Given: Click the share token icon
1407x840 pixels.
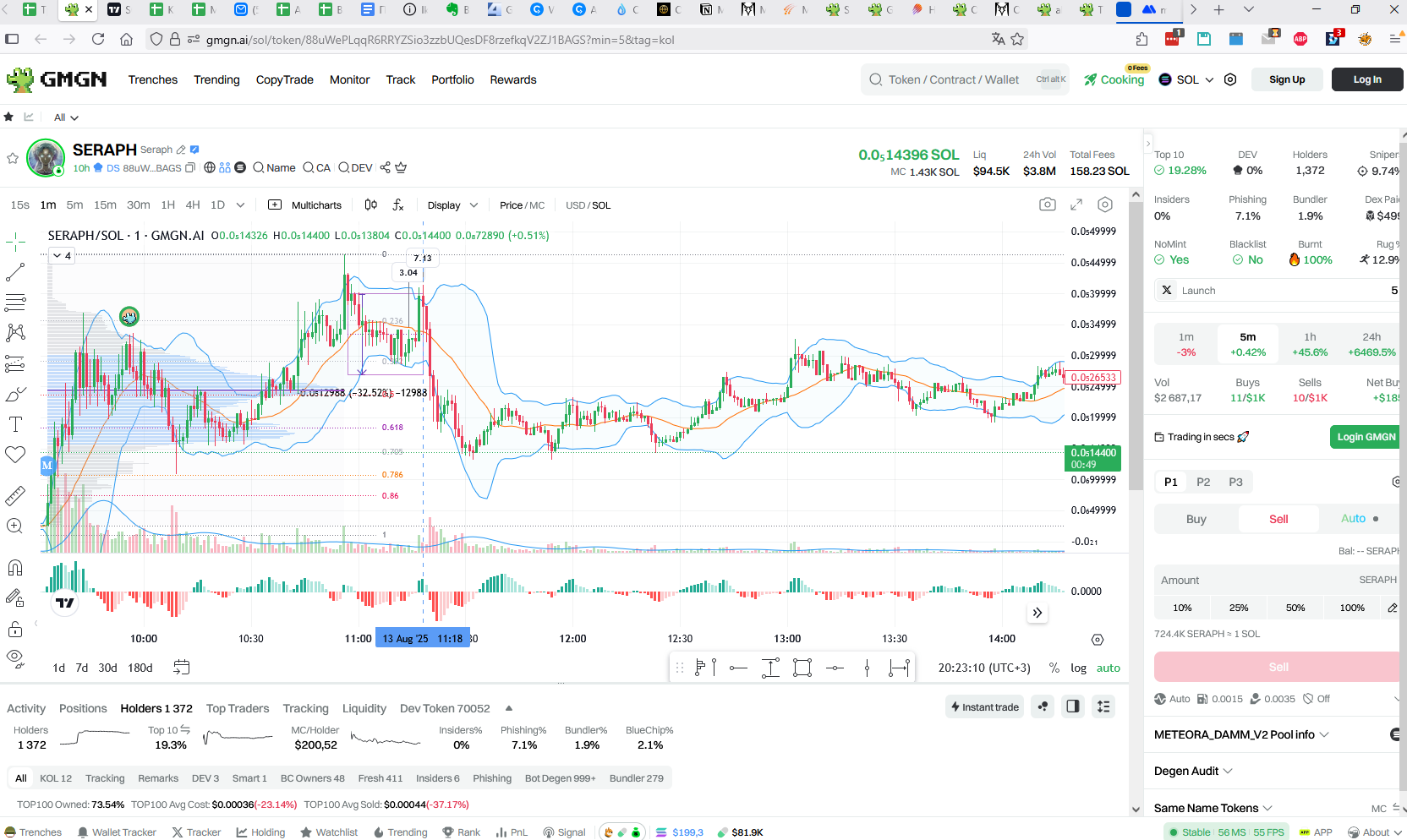Looking at the screenshot, I should tap(386, 167).
